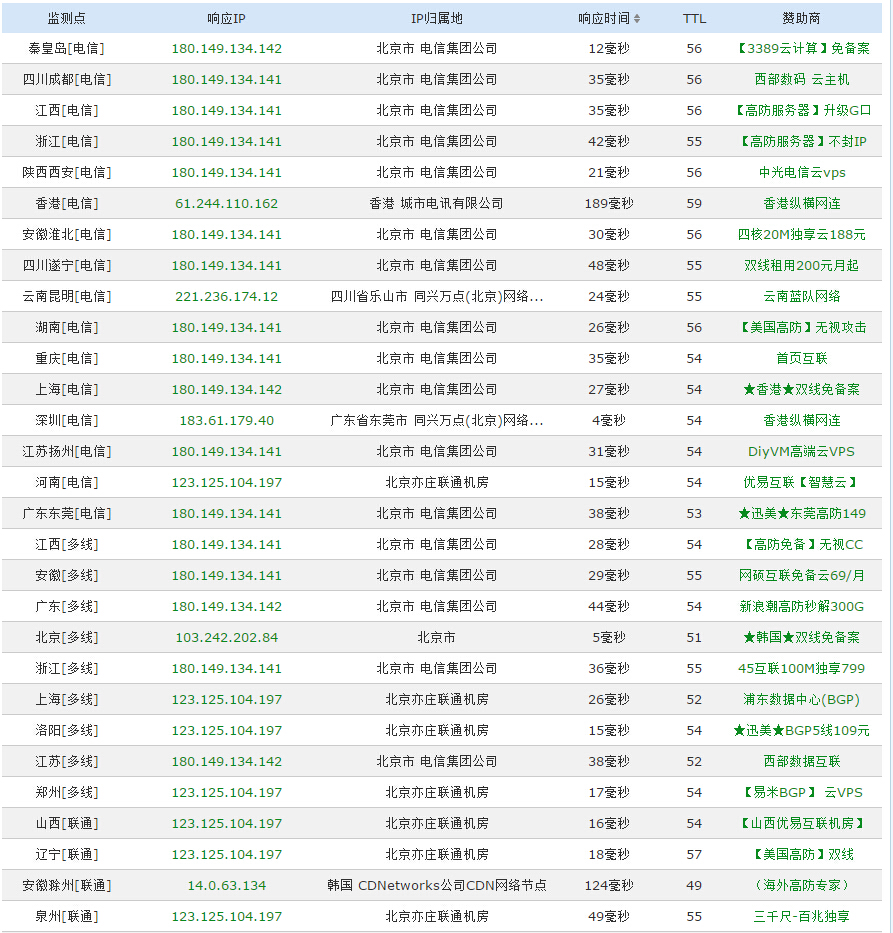
Task: Open sponsor link 【高防免备】无视CC
Action: point(801,544)
